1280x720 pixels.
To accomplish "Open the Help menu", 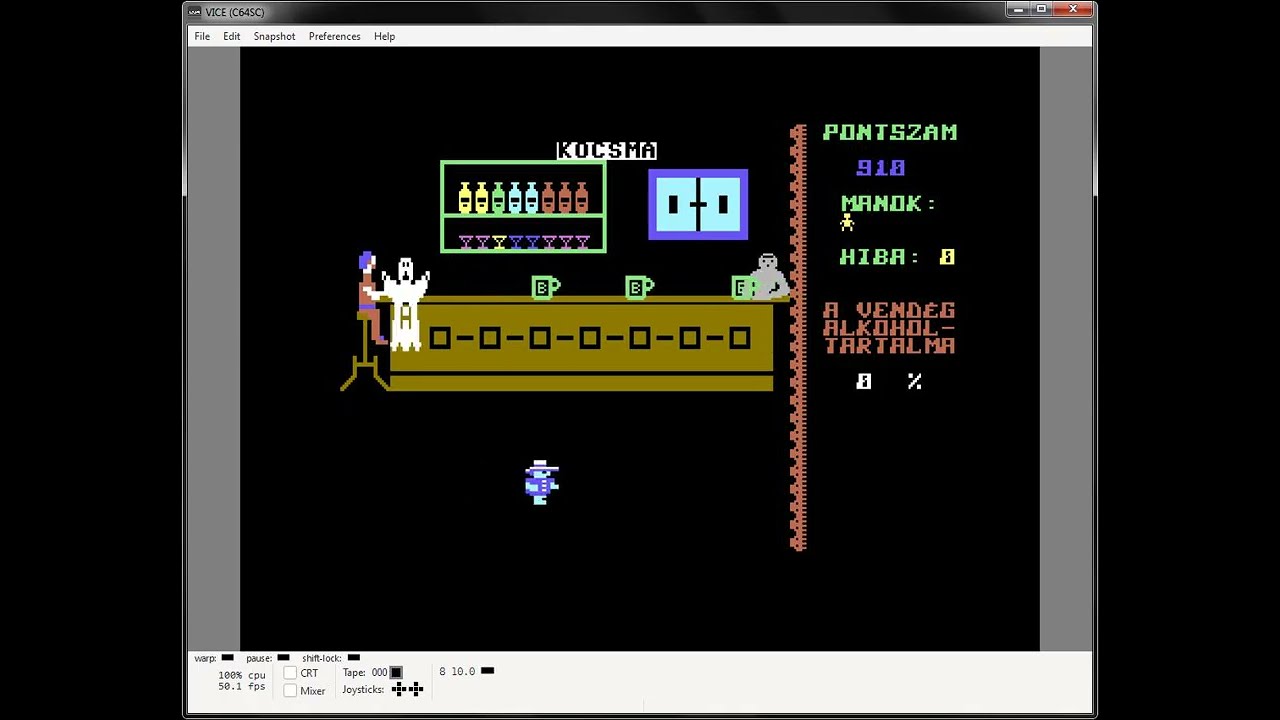I will point(384,36).
